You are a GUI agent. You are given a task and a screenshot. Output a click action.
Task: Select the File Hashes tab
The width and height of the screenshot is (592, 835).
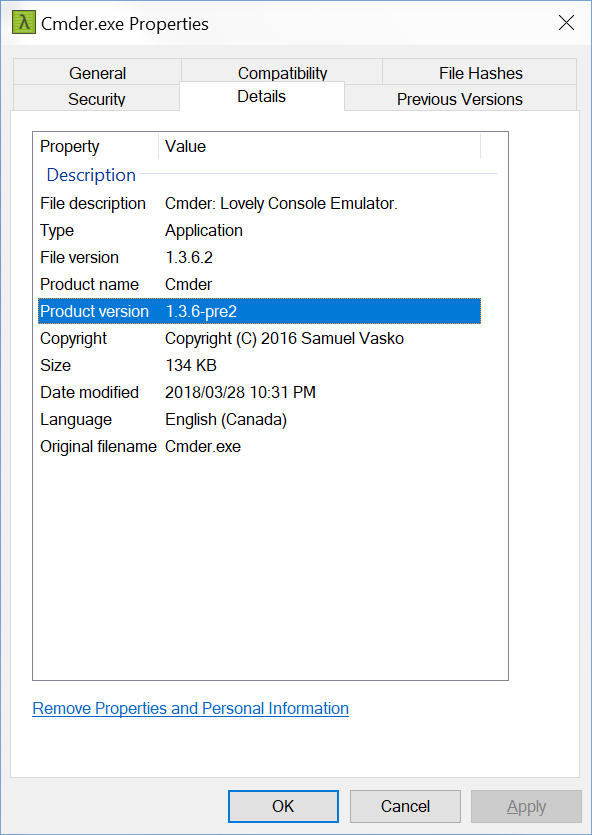pyautogui.click(x=480, y=72)
